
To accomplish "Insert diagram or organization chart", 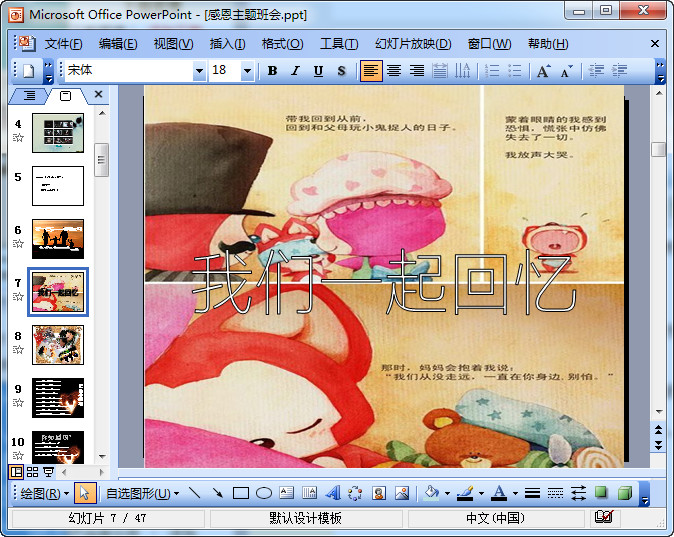I will (x=355, y=493).
